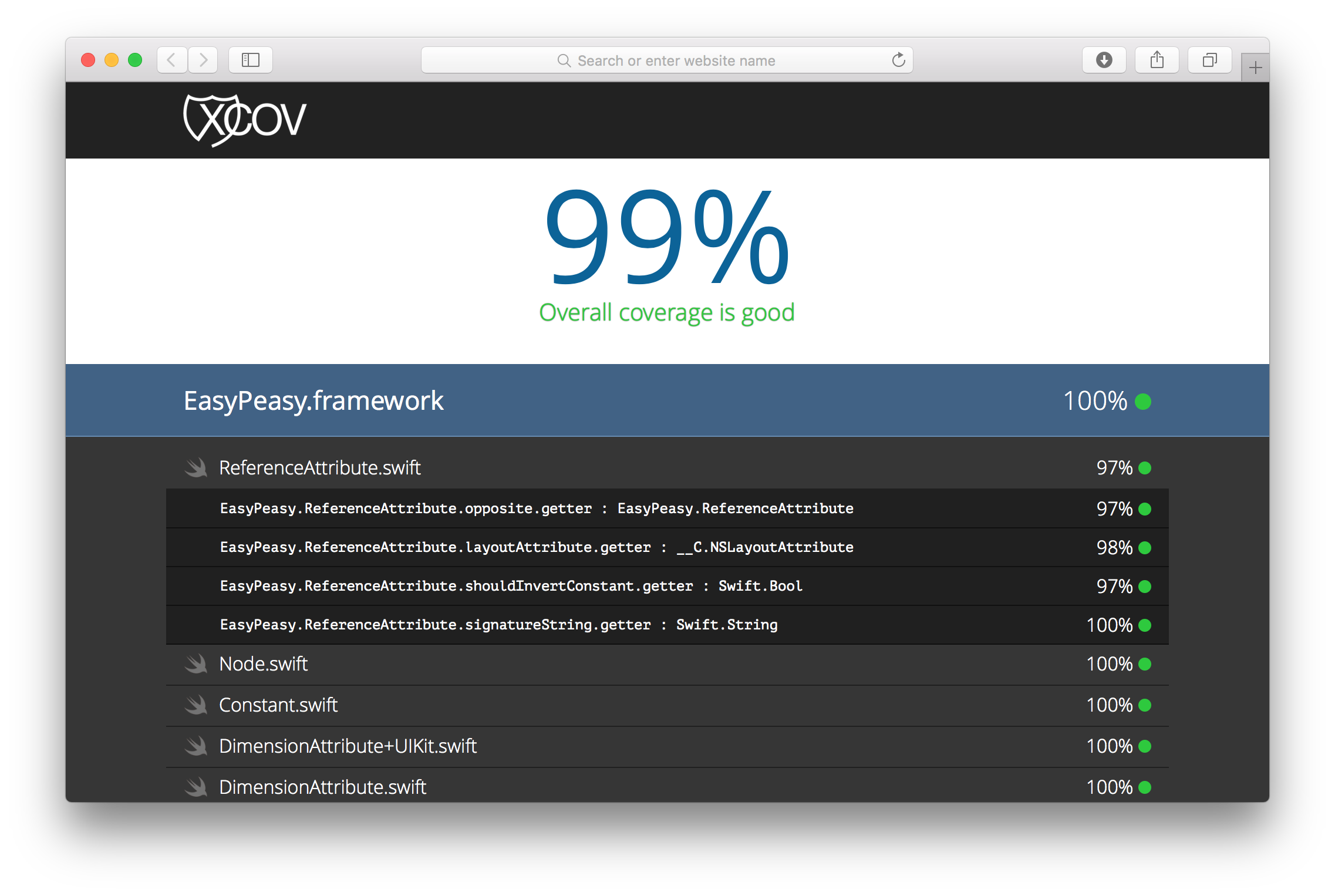Open the downloads button
This screenshot has height=896, width=1335.
pyautogui.click(x=1104, y=60)
